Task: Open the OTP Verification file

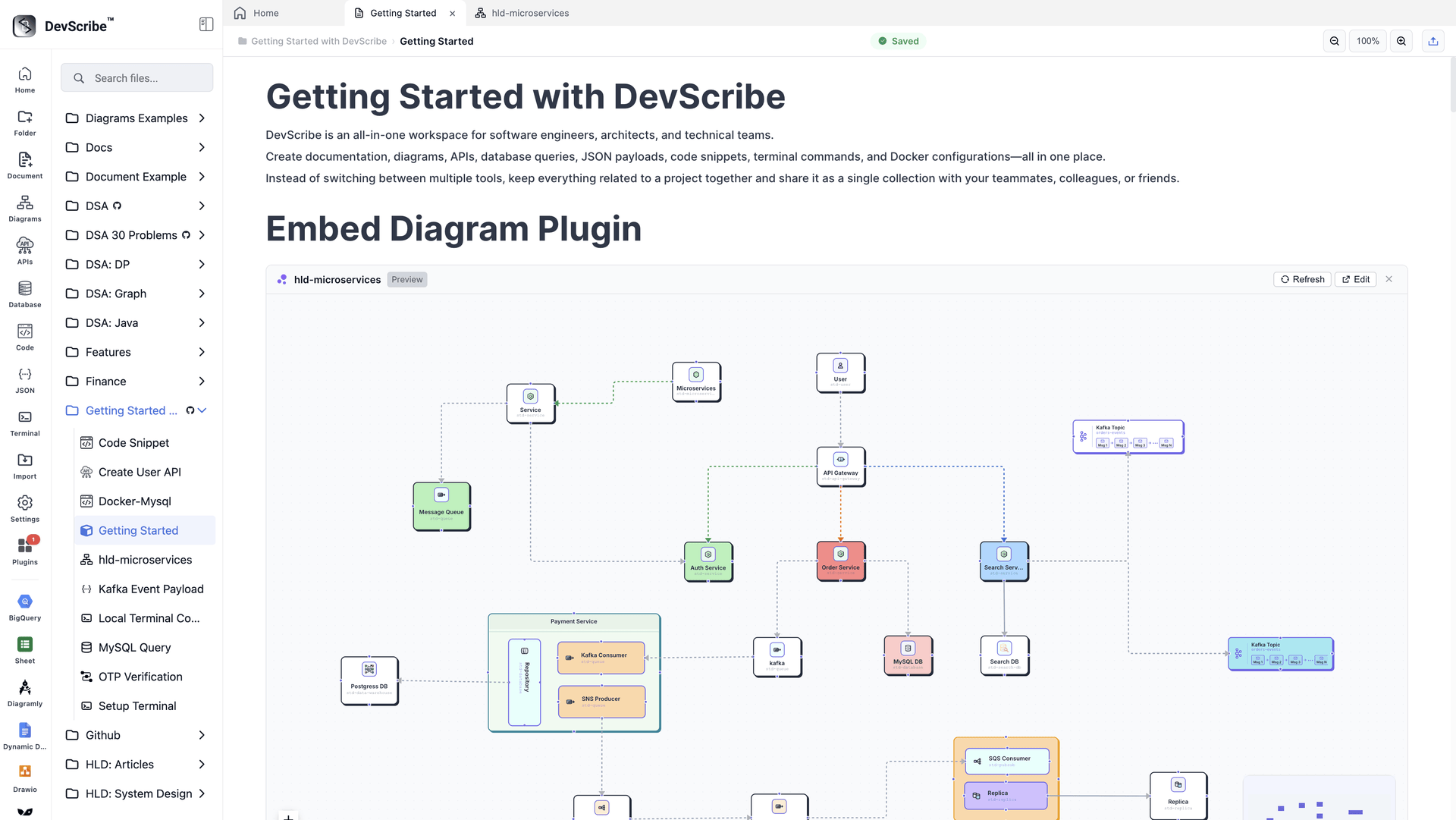Action: point(145,677)
